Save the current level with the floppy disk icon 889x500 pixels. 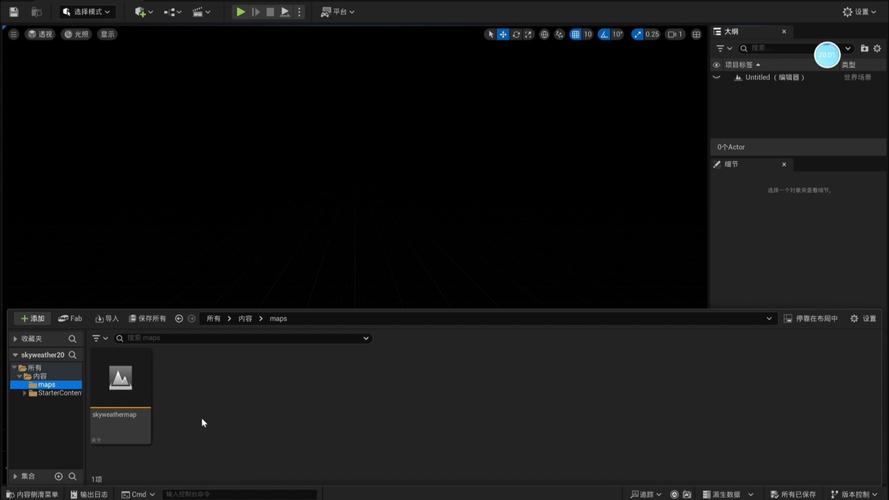(14, 11)
